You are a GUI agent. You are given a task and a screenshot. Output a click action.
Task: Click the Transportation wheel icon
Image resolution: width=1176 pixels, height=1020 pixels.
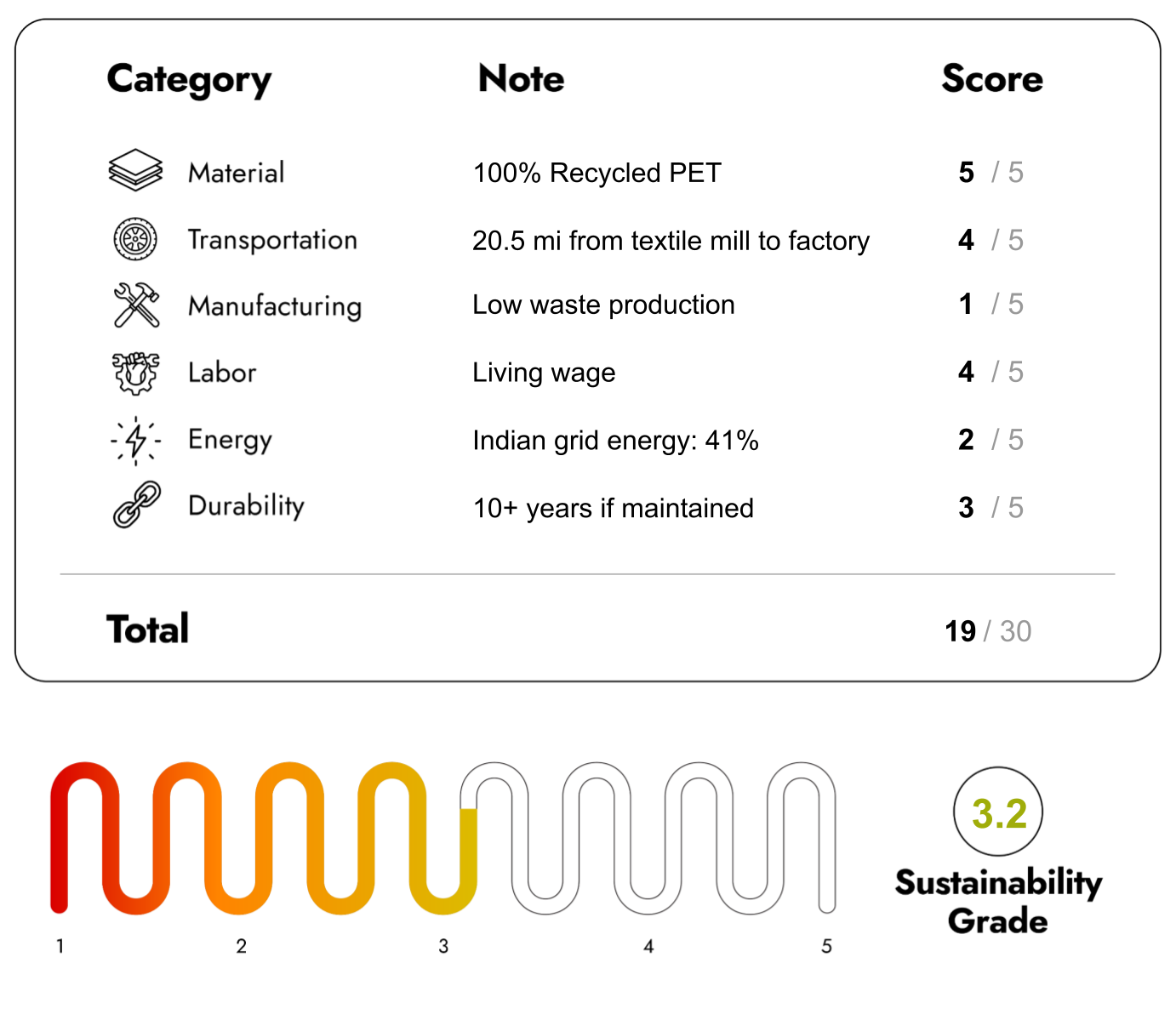pos(135,239)
